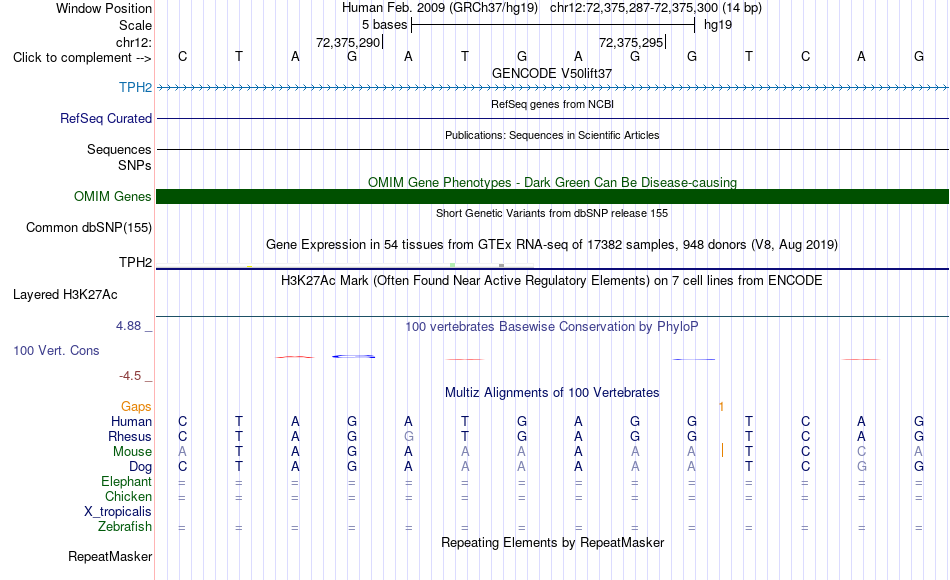Click the 'OMIM Gene Phenotypes' green title

552,182
